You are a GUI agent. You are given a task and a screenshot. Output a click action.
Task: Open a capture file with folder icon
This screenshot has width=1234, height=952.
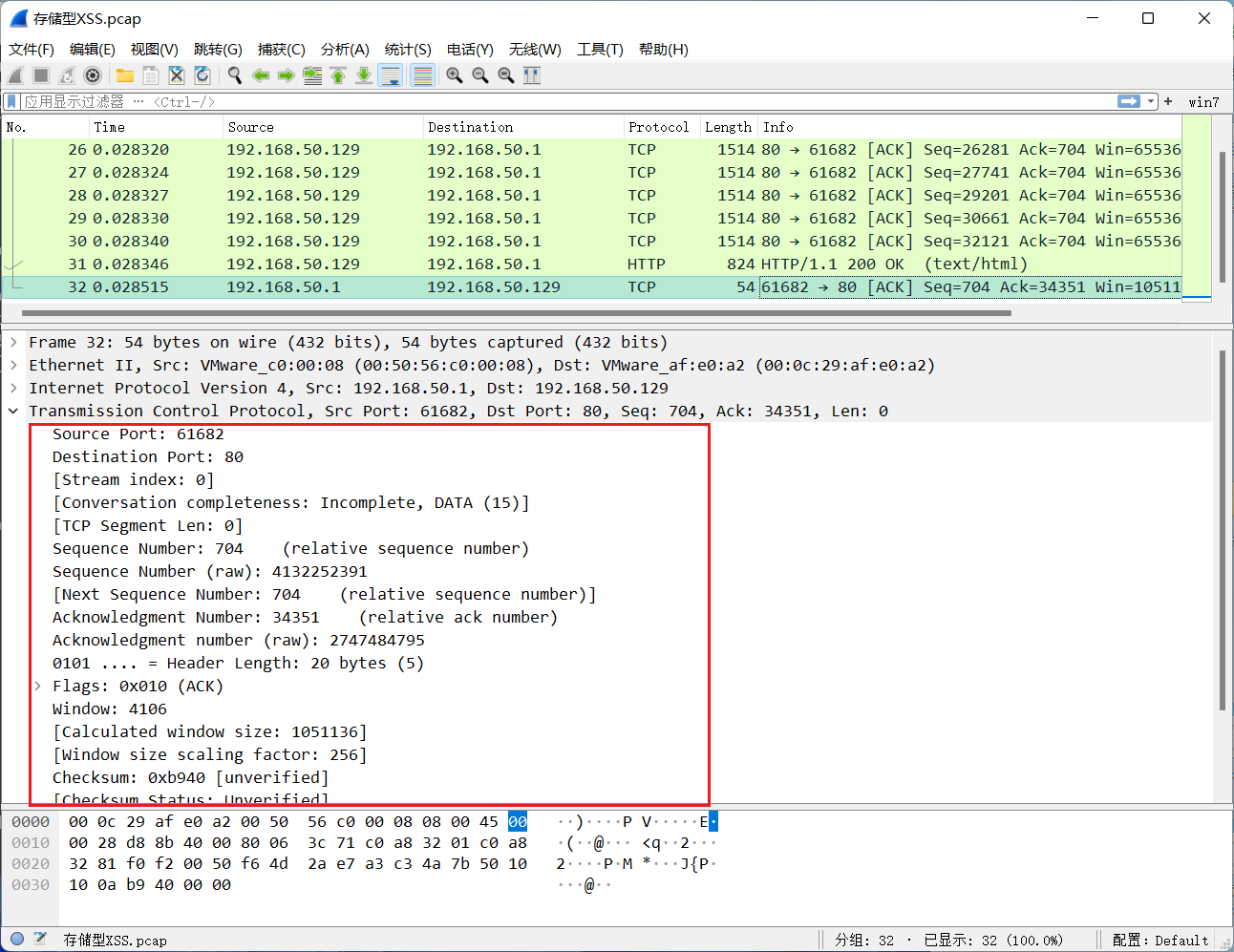125,75
